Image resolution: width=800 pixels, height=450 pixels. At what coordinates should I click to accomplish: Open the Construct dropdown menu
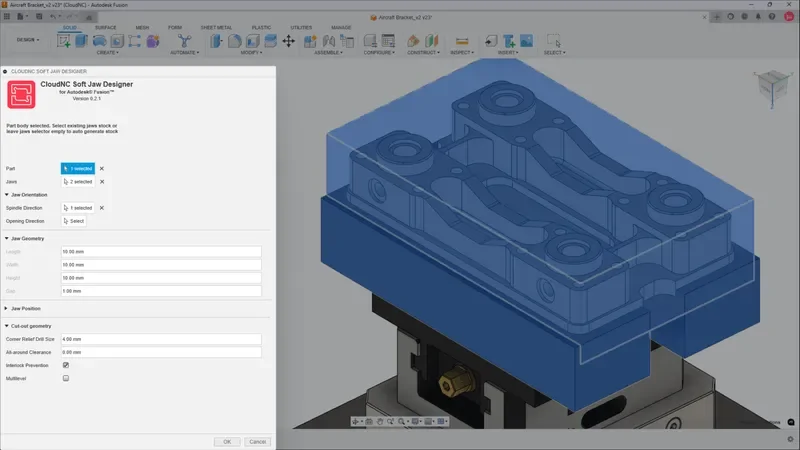pyautogui.click(x=423, y=53)
